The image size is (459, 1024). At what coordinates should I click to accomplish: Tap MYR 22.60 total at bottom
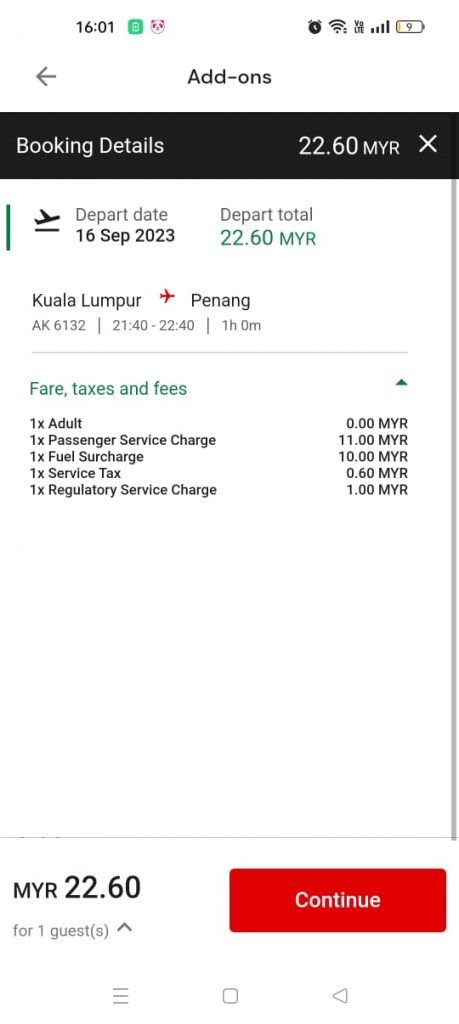pos(77,888)
